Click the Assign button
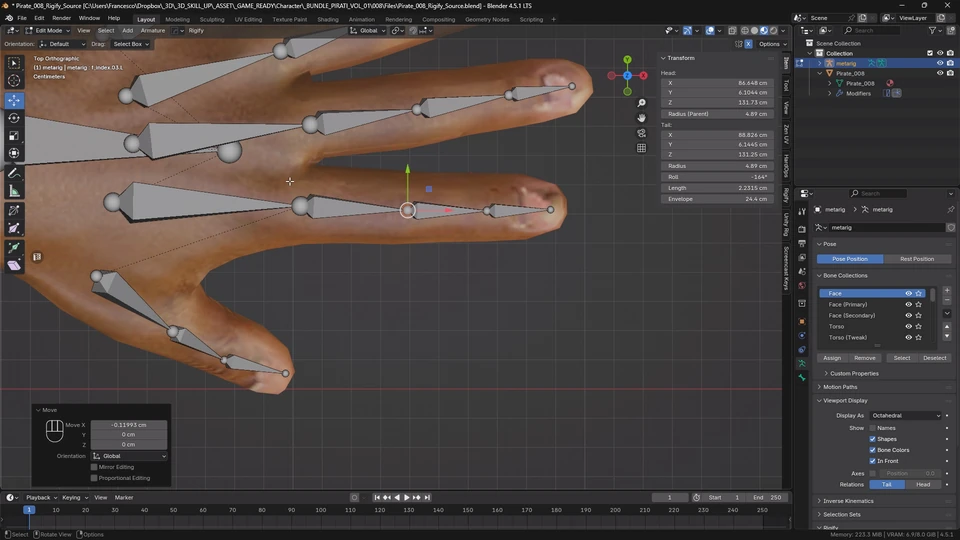The width and height of the screenshot is (960, 540). 831,358
